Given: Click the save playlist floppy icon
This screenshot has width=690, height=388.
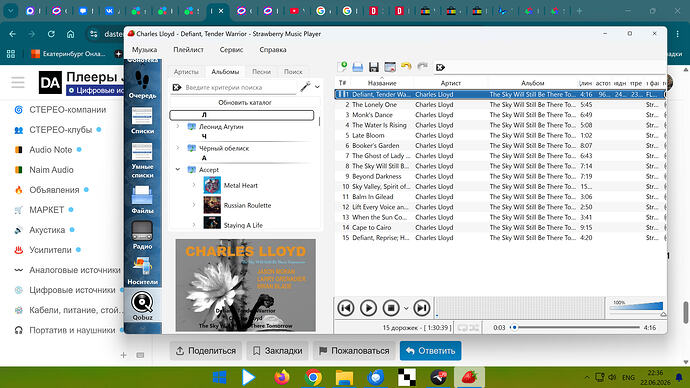Looking at the screenshot, I should (374, 67).
